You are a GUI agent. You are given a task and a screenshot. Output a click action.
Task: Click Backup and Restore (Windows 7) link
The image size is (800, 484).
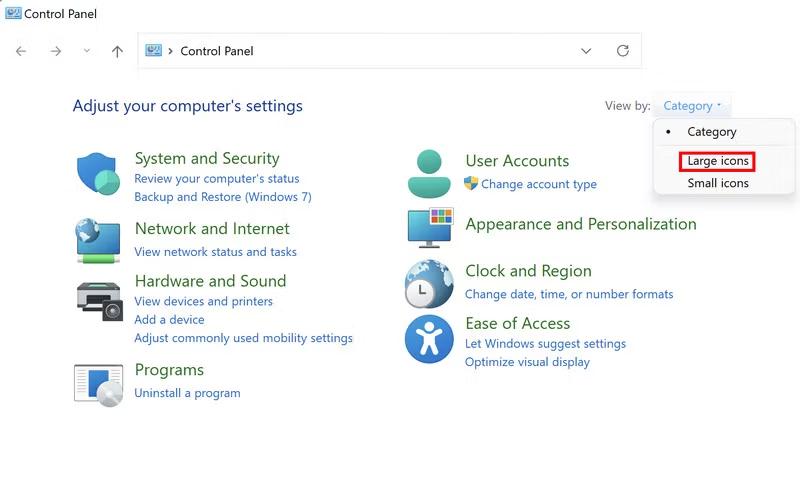(x=222, y=197)
